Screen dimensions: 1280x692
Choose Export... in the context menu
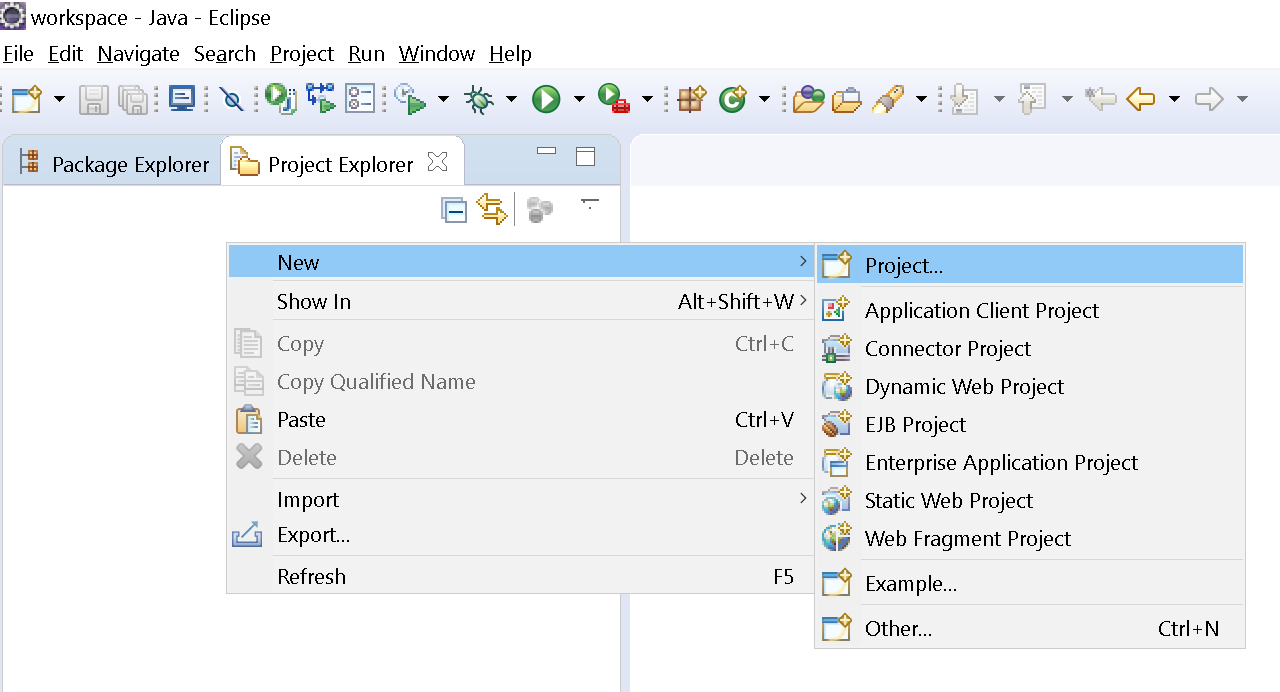point(521,535)
